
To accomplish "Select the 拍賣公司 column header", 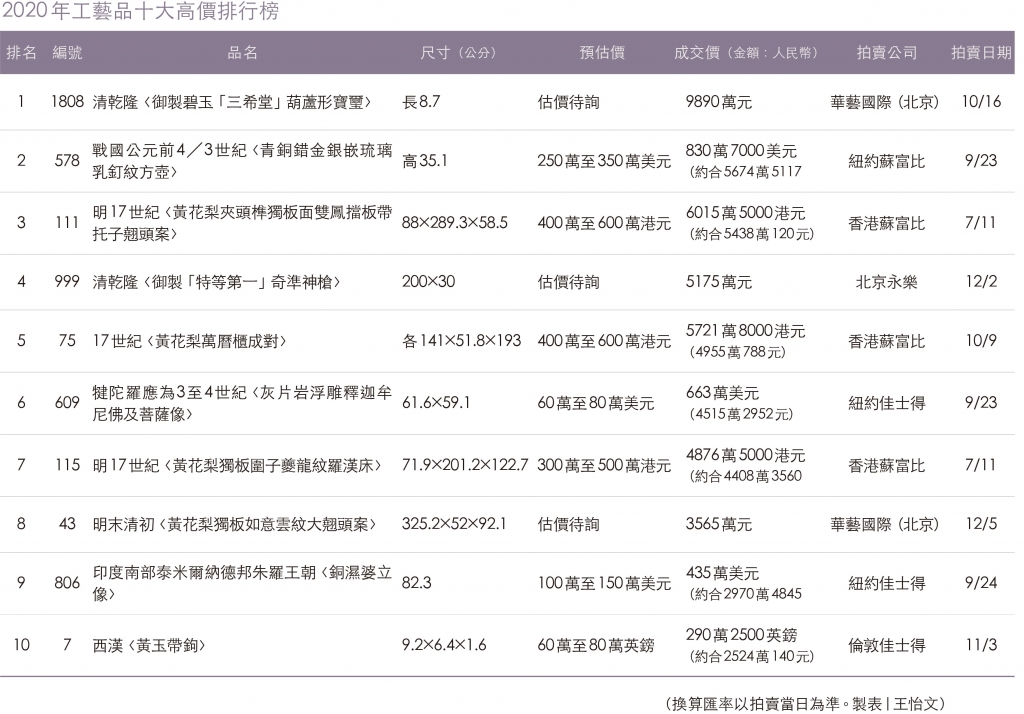I will pos(886,53).
